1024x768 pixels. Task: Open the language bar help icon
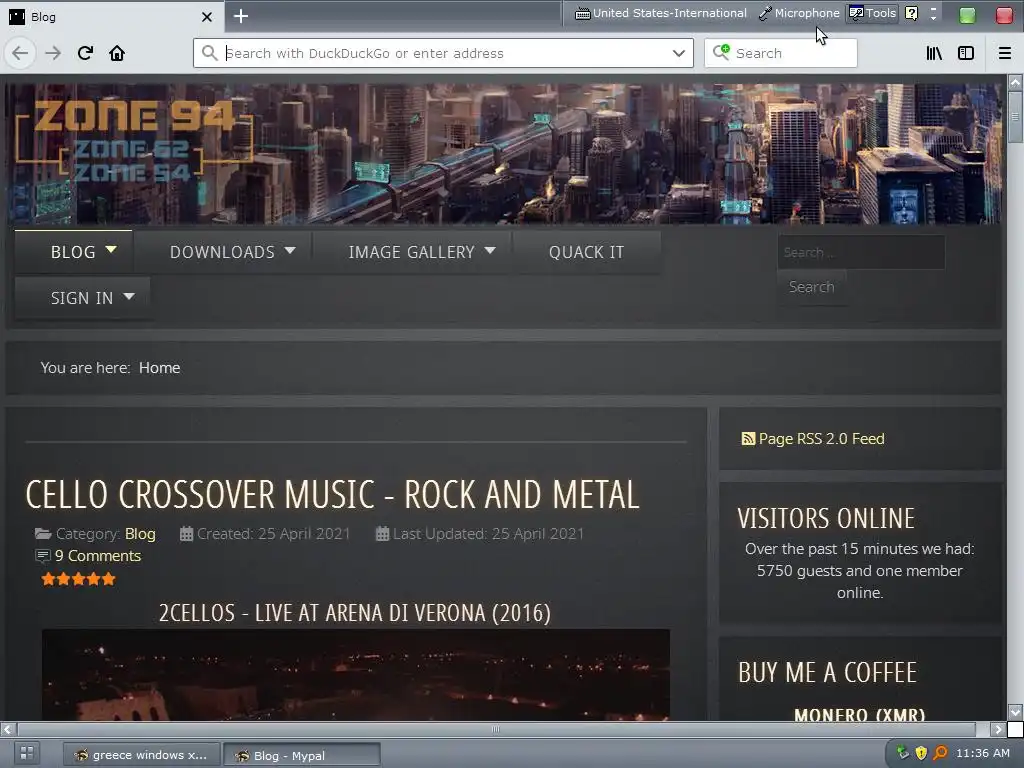(x=912, y=13)
